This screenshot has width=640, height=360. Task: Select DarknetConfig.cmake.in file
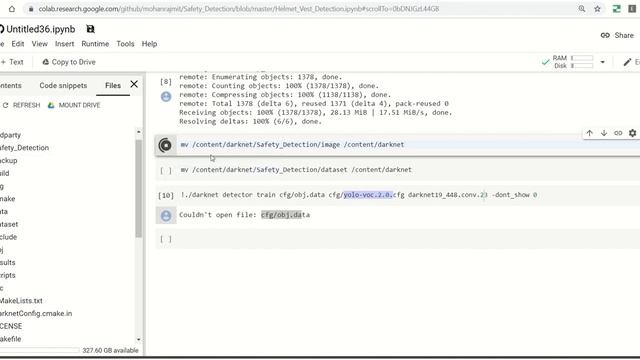point(36,313)
